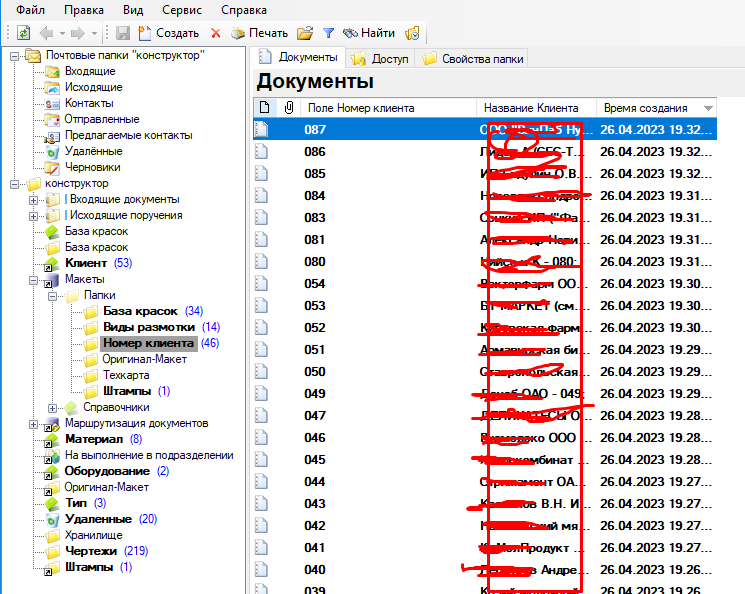Click the folder-with-clock toolbar icon
The image size is (745, 594).
[x=412, y=33]
